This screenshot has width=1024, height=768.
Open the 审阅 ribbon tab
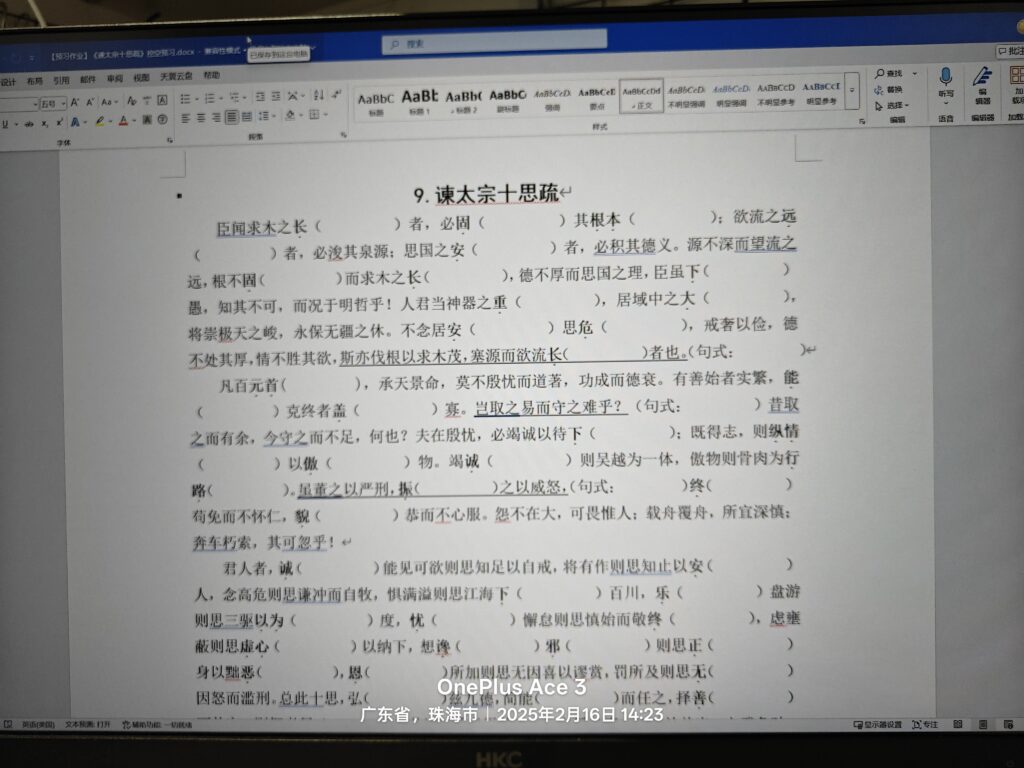tap(115, 79)
